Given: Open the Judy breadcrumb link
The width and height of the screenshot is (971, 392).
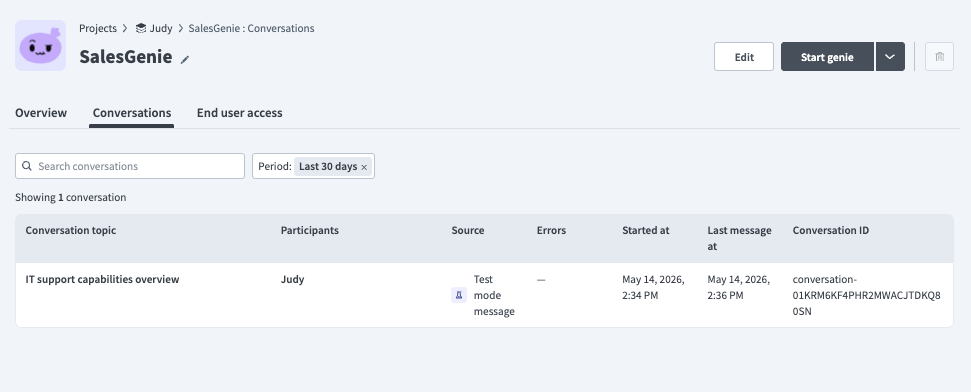Looking at the screenshot, I should 161,28.
